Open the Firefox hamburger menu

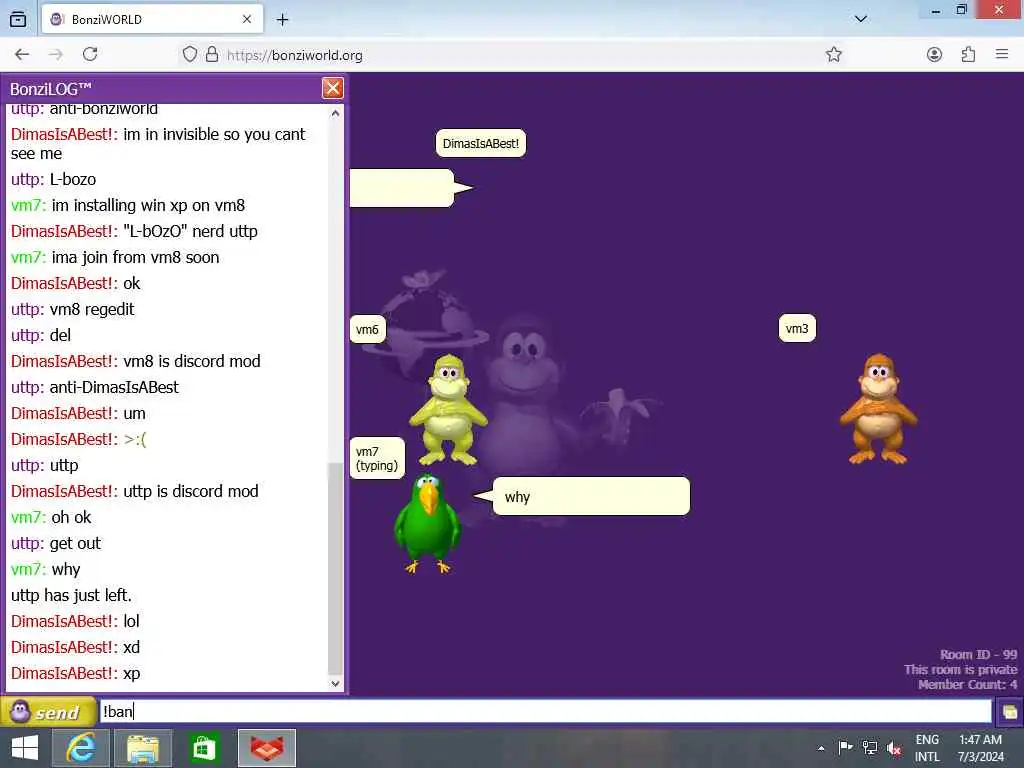pyautogui.click(x=1002, y=54)
